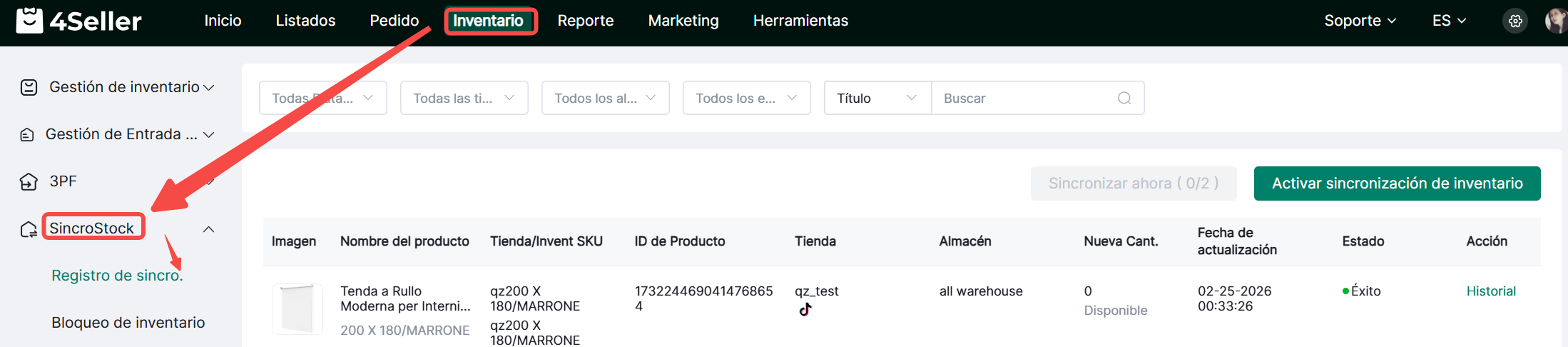
Task: Open the ES language selector
Action: pyautogui.click(x=1449, y=21)
